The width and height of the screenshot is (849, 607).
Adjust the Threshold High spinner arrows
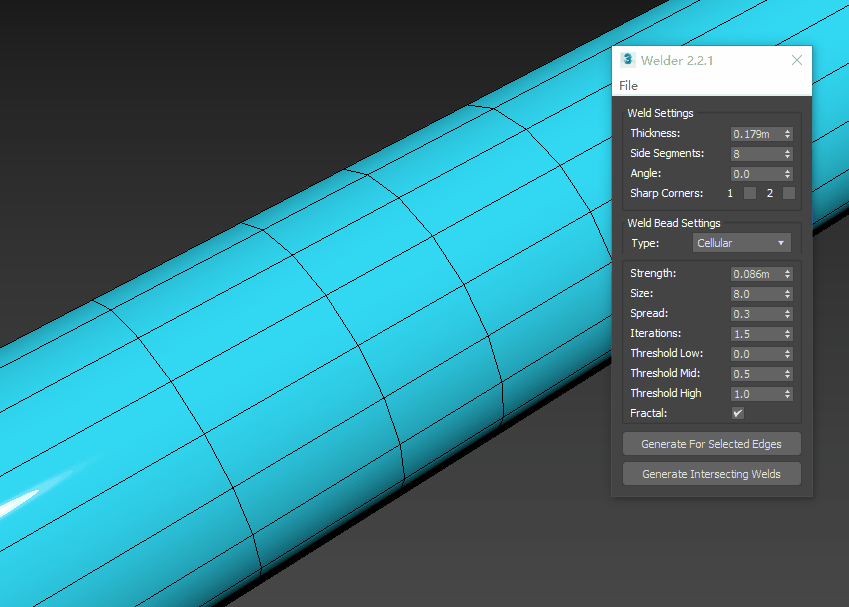tap(788, 394)
